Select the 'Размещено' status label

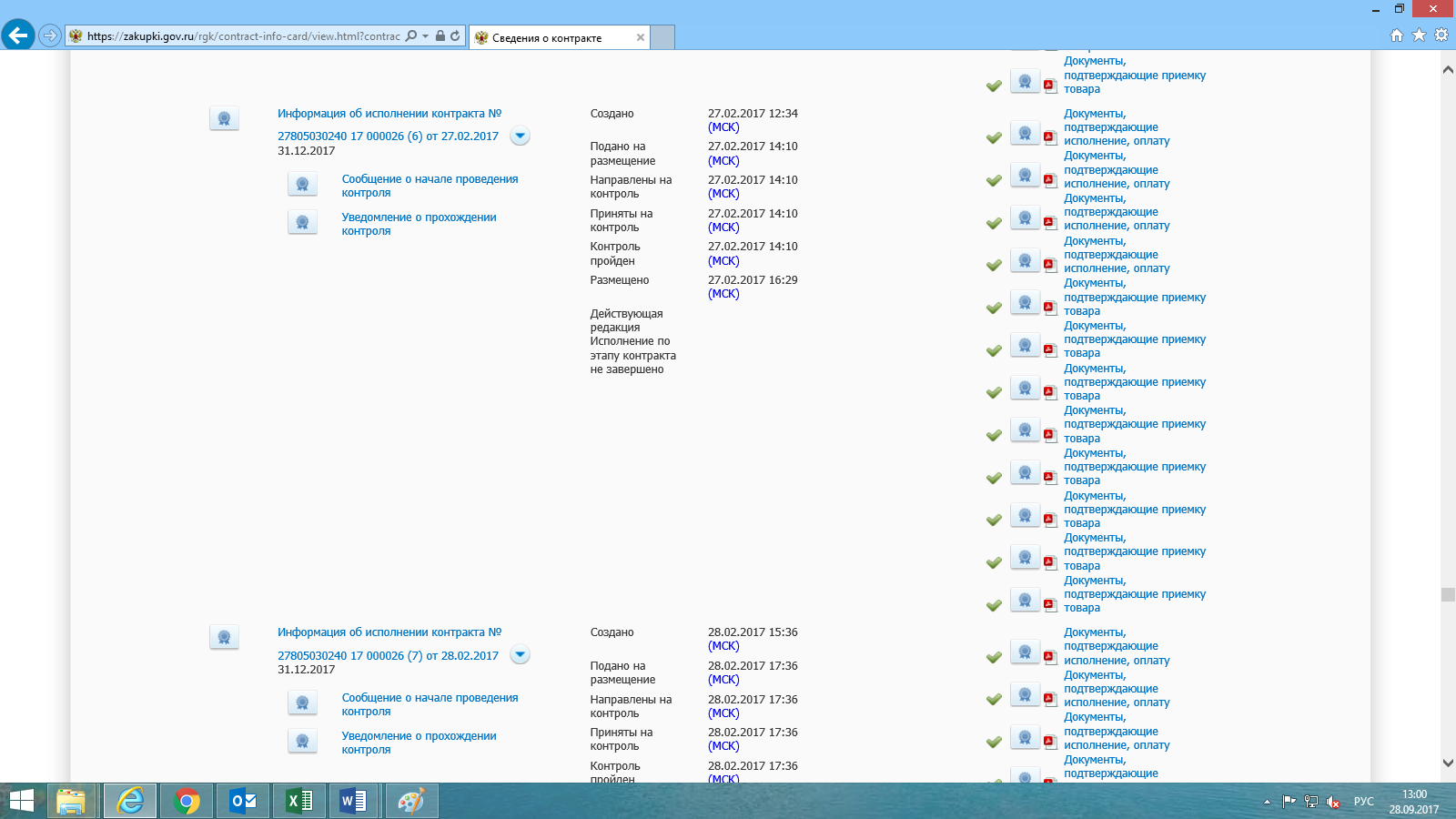pyautogui.click(x=620, y=280)
